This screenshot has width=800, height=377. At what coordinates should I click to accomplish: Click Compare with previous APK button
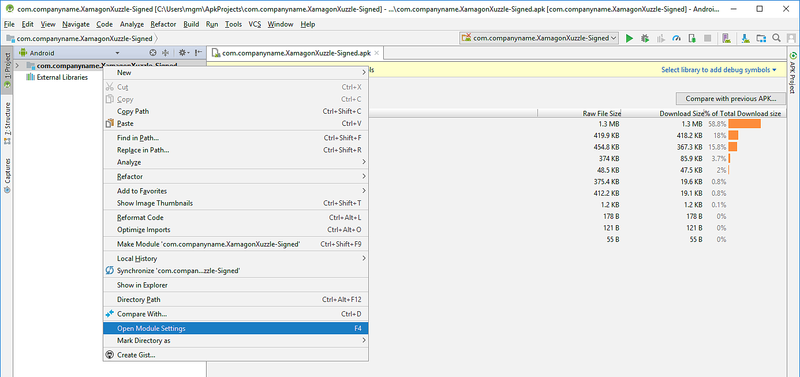(x=731, y=98)
